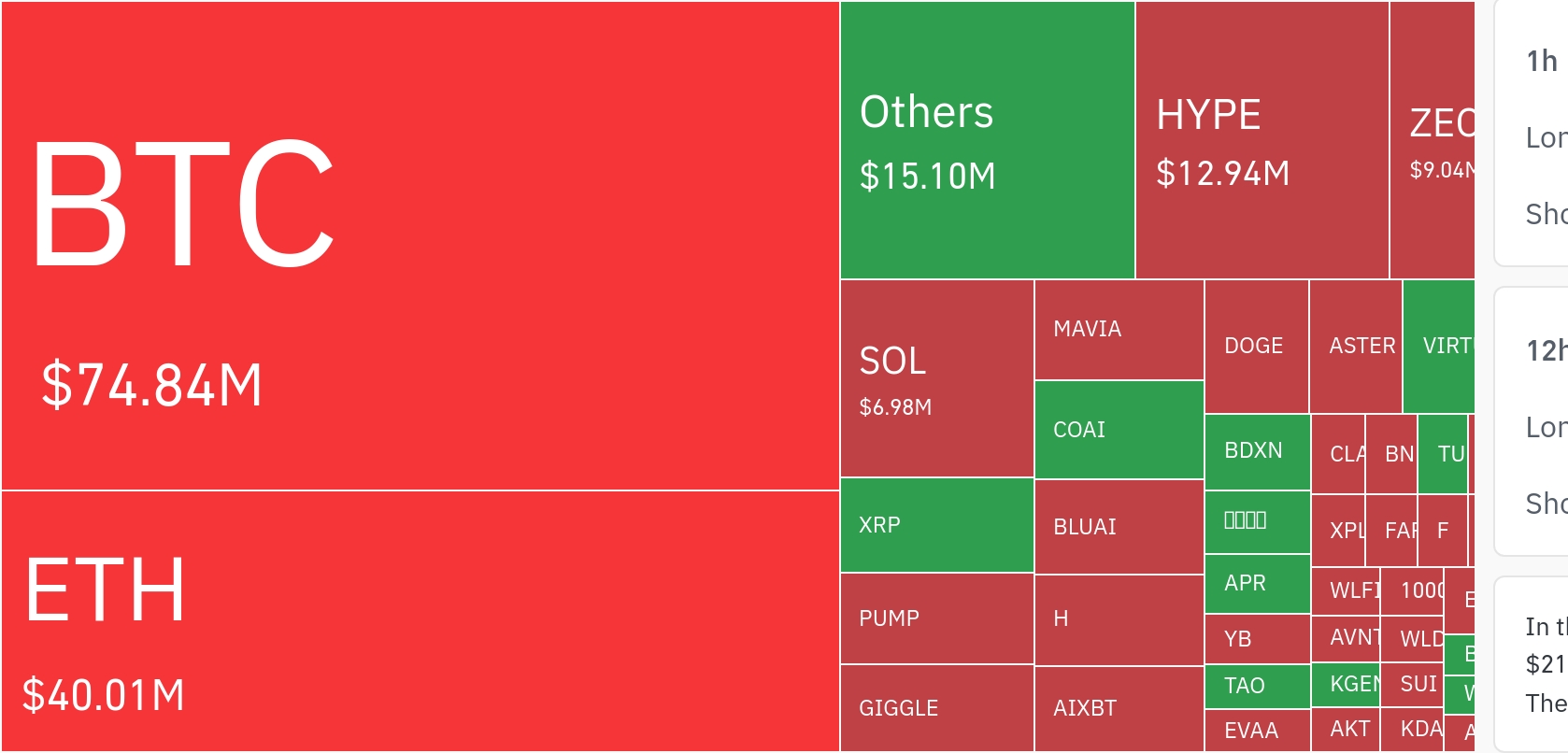Screen dimensions: 1568x753
Task: Select the green TAO tile
Action: coord(1257,687)
